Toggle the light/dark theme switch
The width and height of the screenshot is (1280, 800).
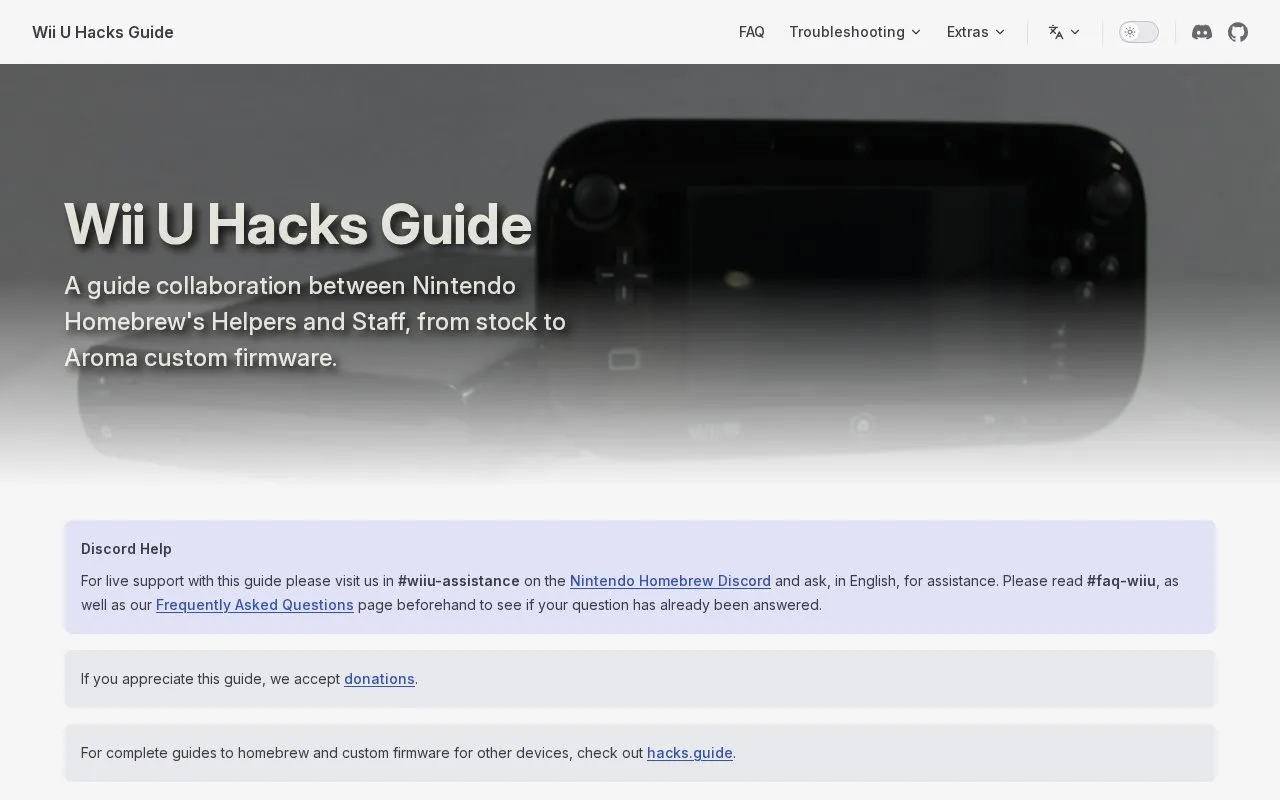[1138, 32]
